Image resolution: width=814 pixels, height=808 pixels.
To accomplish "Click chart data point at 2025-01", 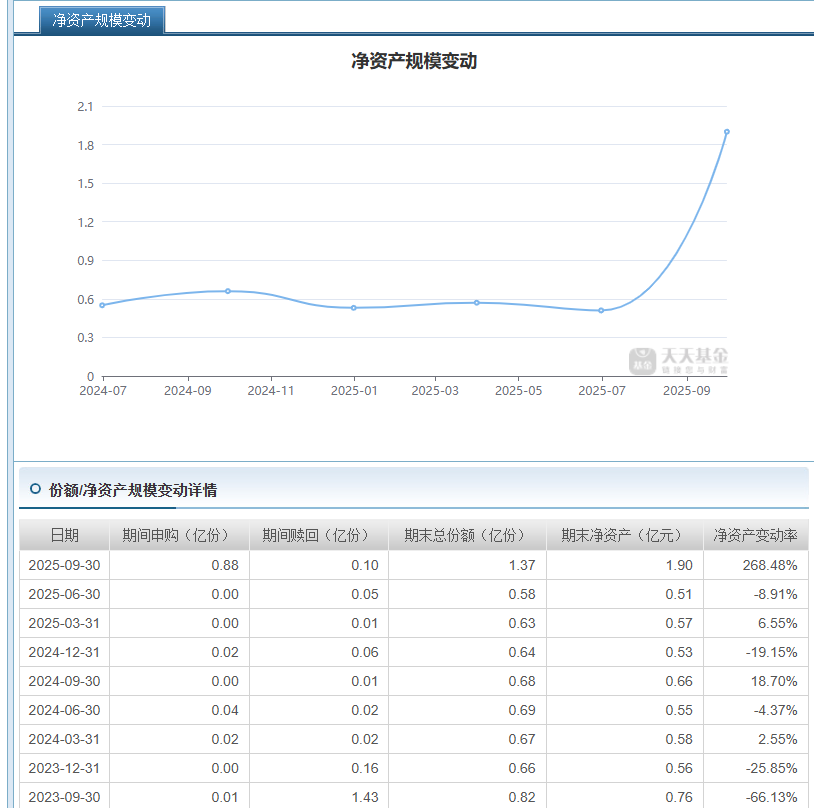I will [x=354, y=308].
